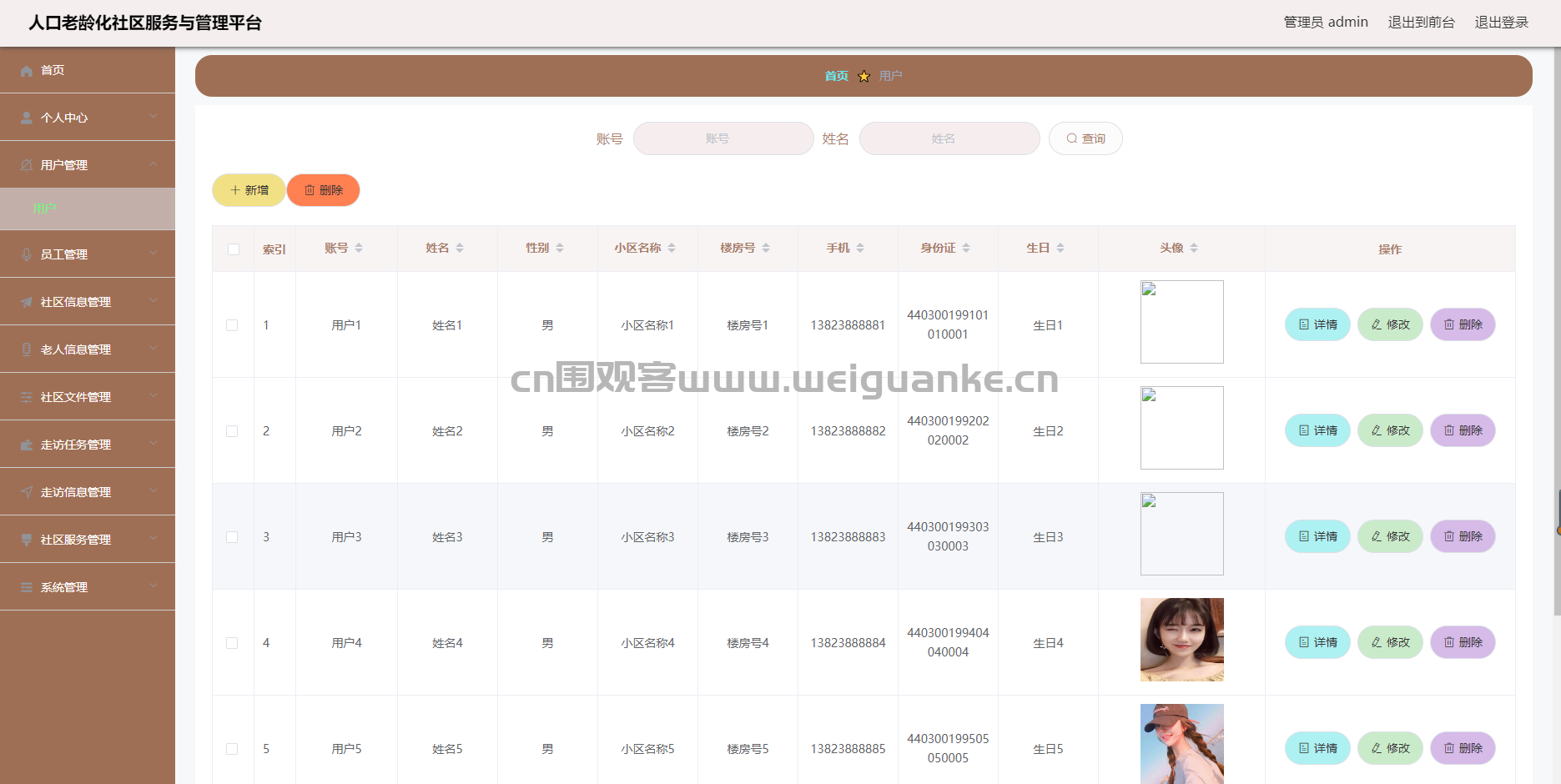Viewport: 1561px width, 784px height.
Task: Focus the 账号 search input field
Action: pyautogui.click(x=723, y=138)
